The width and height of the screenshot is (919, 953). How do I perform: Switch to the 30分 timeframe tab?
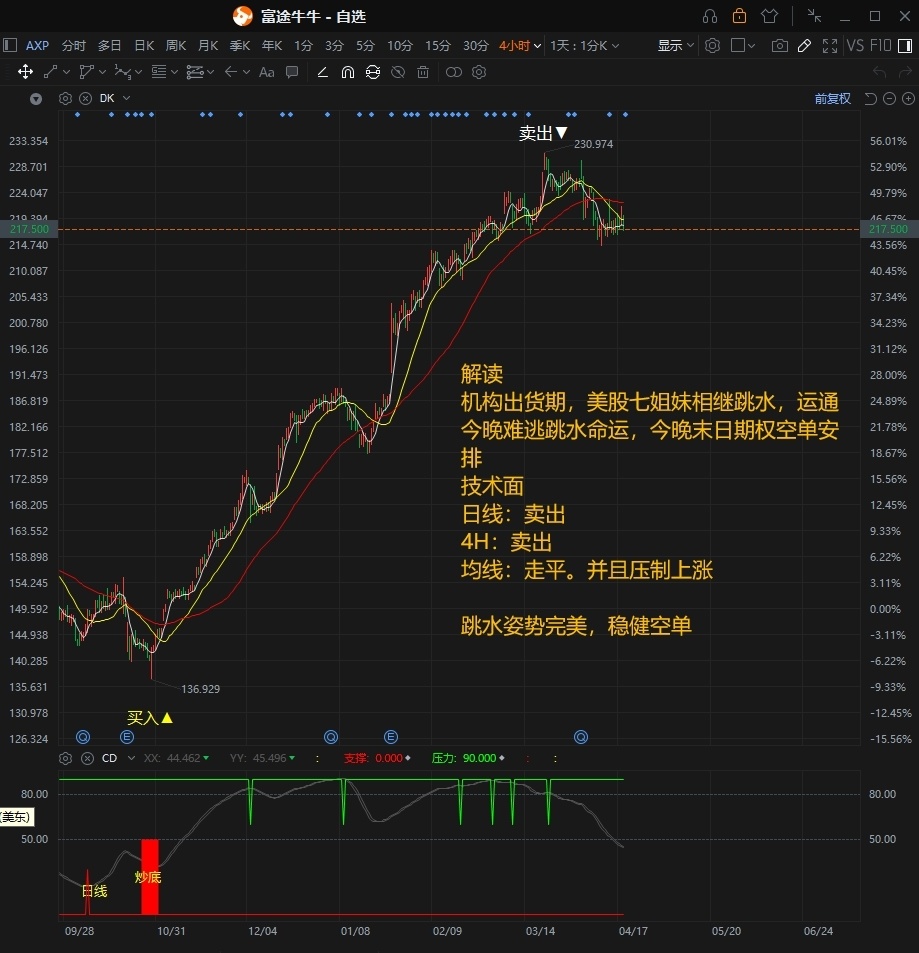[475, 46]
